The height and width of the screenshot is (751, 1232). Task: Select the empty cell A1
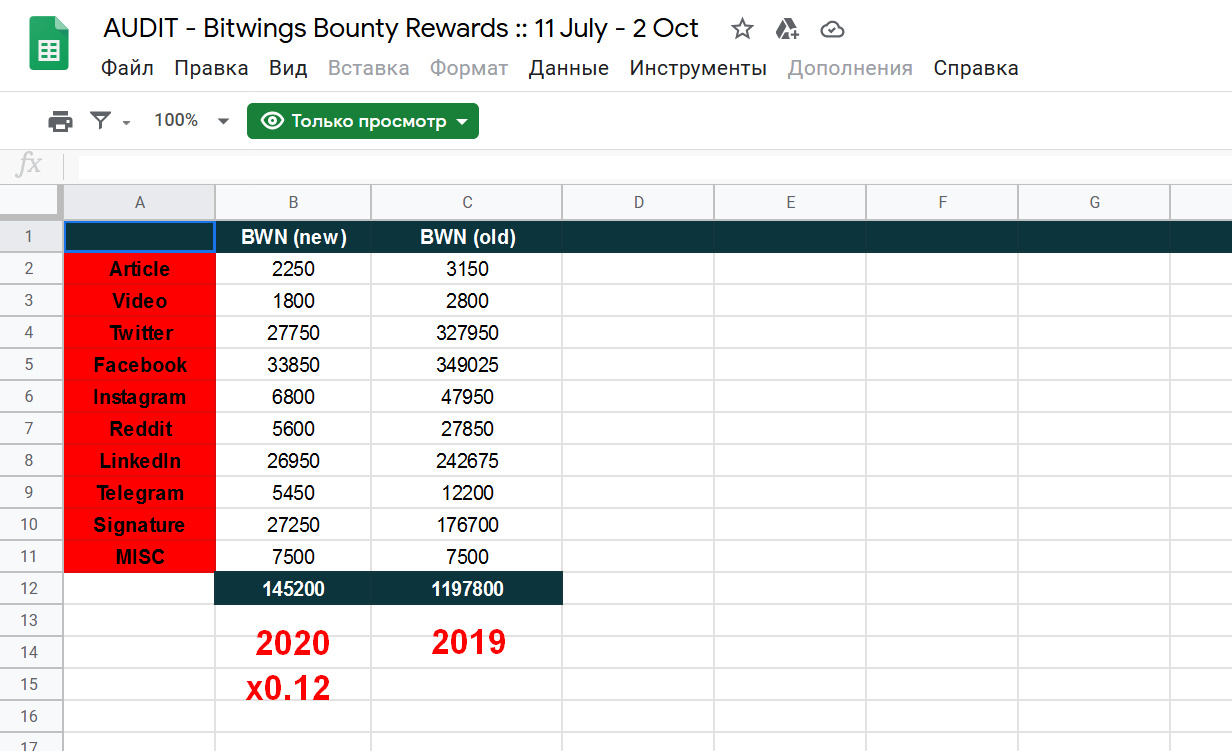(140, 237)
